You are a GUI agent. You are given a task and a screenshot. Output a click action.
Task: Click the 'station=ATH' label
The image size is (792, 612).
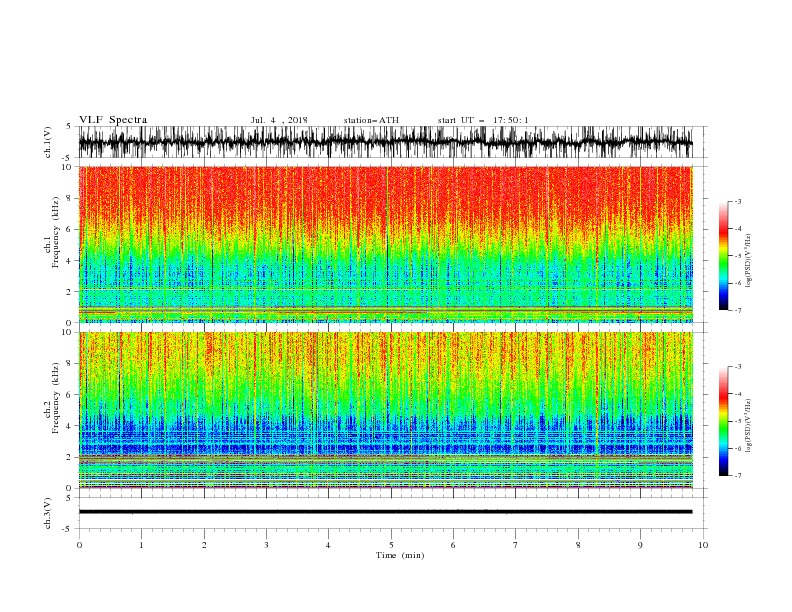tap(371, 120)
